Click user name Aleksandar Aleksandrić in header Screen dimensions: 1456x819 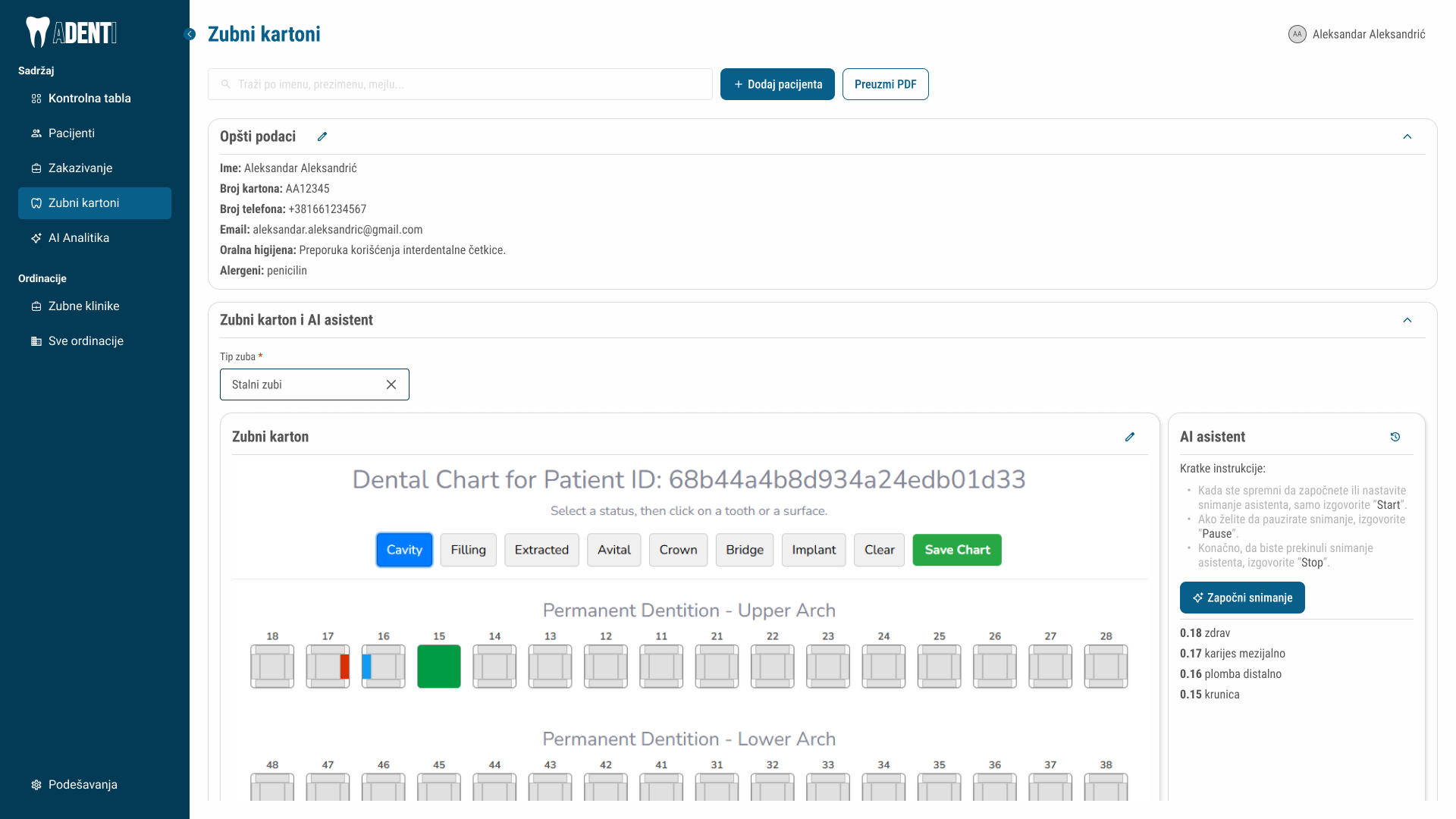click(1369, 34)
